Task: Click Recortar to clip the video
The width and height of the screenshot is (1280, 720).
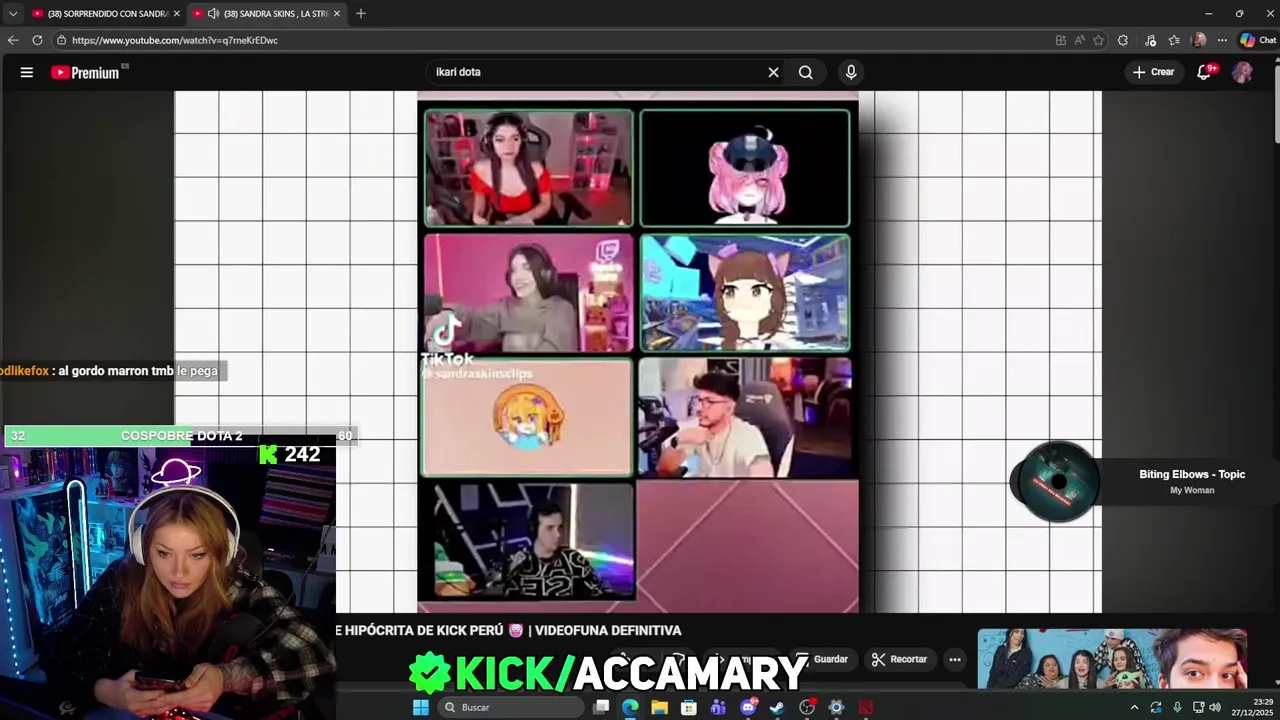Action: click(899, 659)
